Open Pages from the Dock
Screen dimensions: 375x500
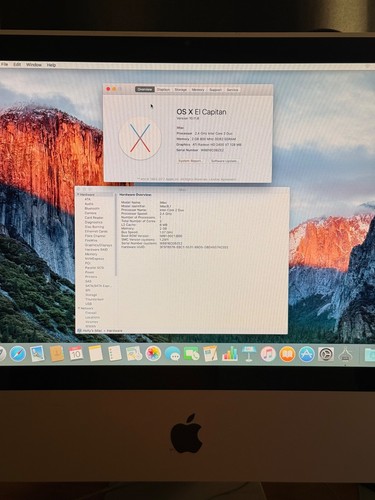[x=210, y=354]
